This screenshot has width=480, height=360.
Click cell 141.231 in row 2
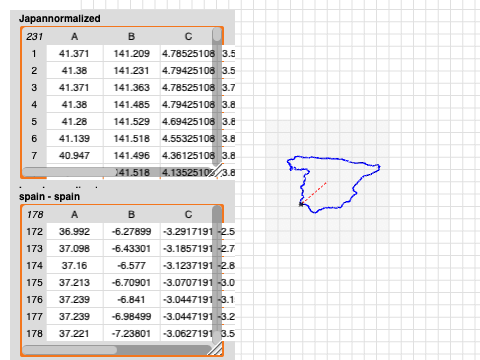[132, 71]
